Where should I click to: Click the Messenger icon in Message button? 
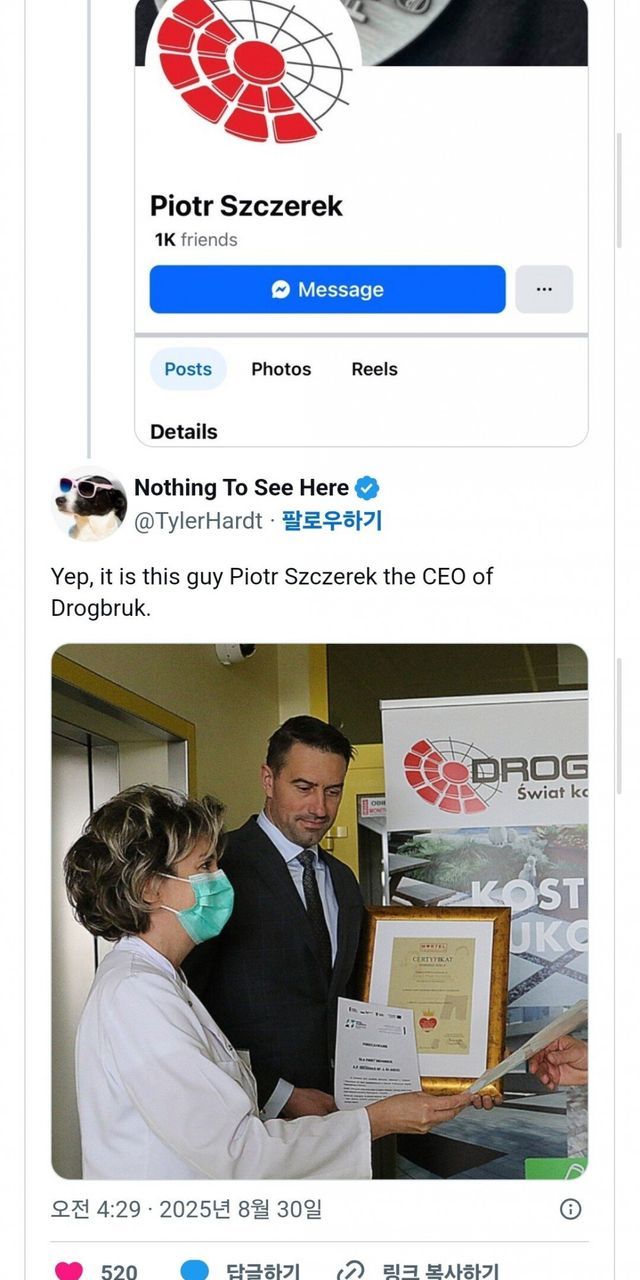point(281,289)
